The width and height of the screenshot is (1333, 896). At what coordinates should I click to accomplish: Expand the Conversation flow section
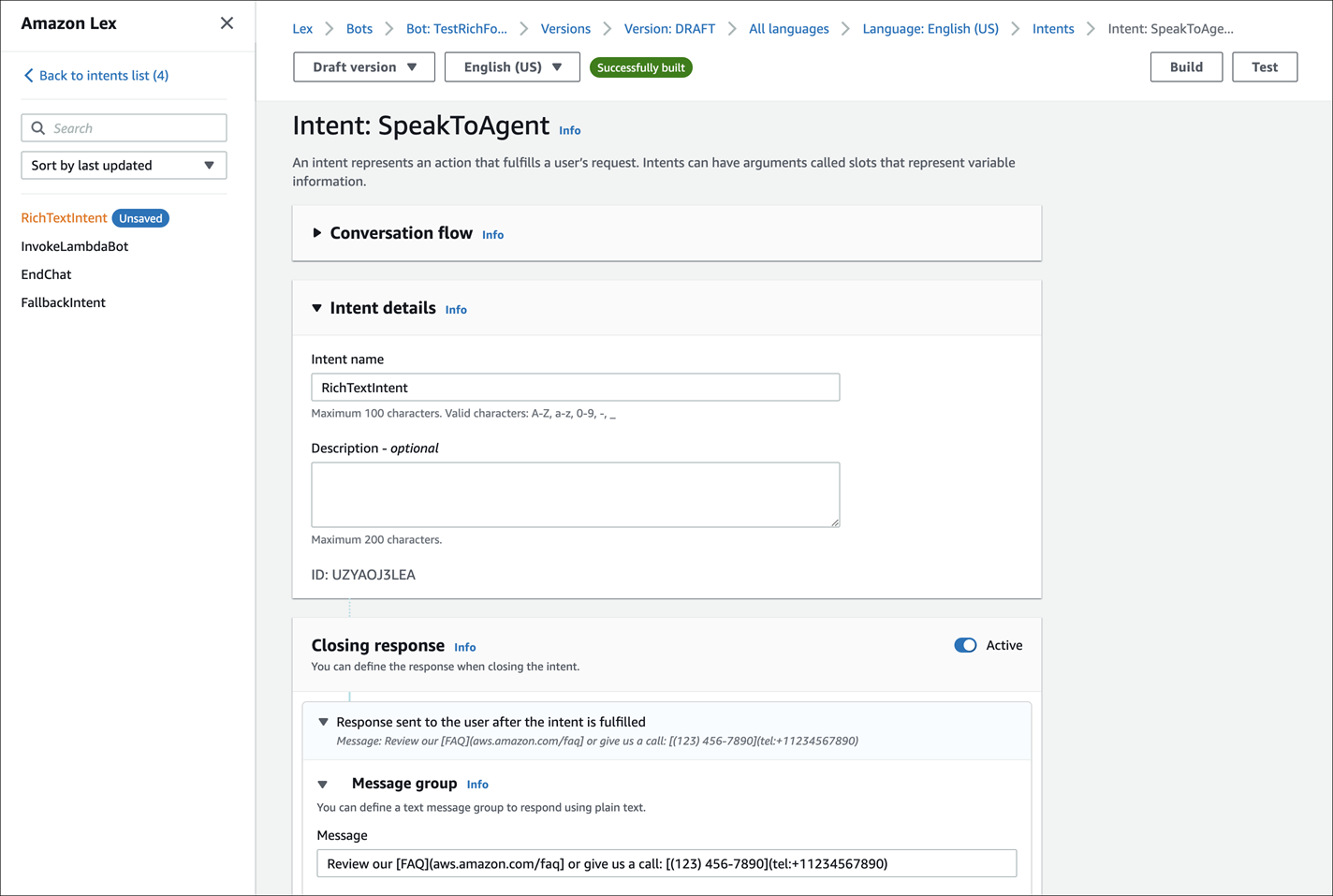click(316, 233)
